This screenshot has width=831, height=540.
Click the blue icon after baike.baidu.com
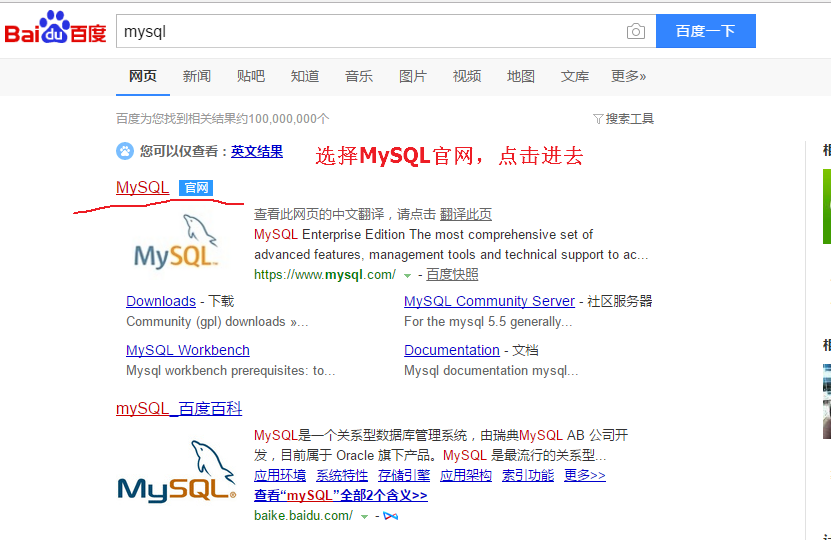(391, 516)
